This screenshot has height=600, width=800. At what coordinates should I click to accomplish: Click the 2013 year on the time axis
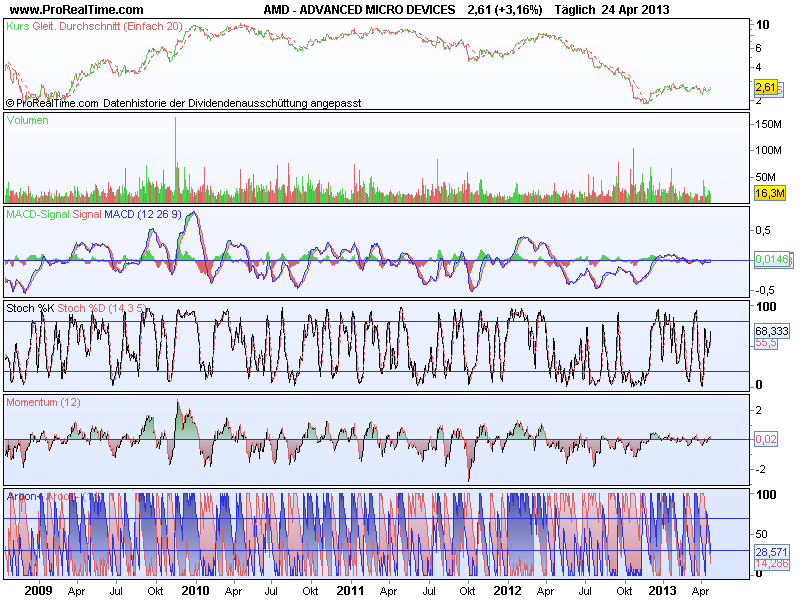click(662, 591)
